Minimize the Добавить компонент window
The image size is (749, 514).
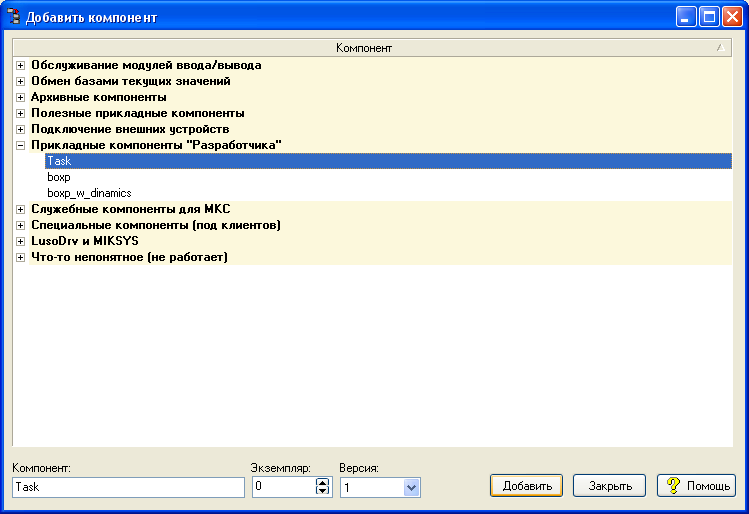click(x=686, y=17)
